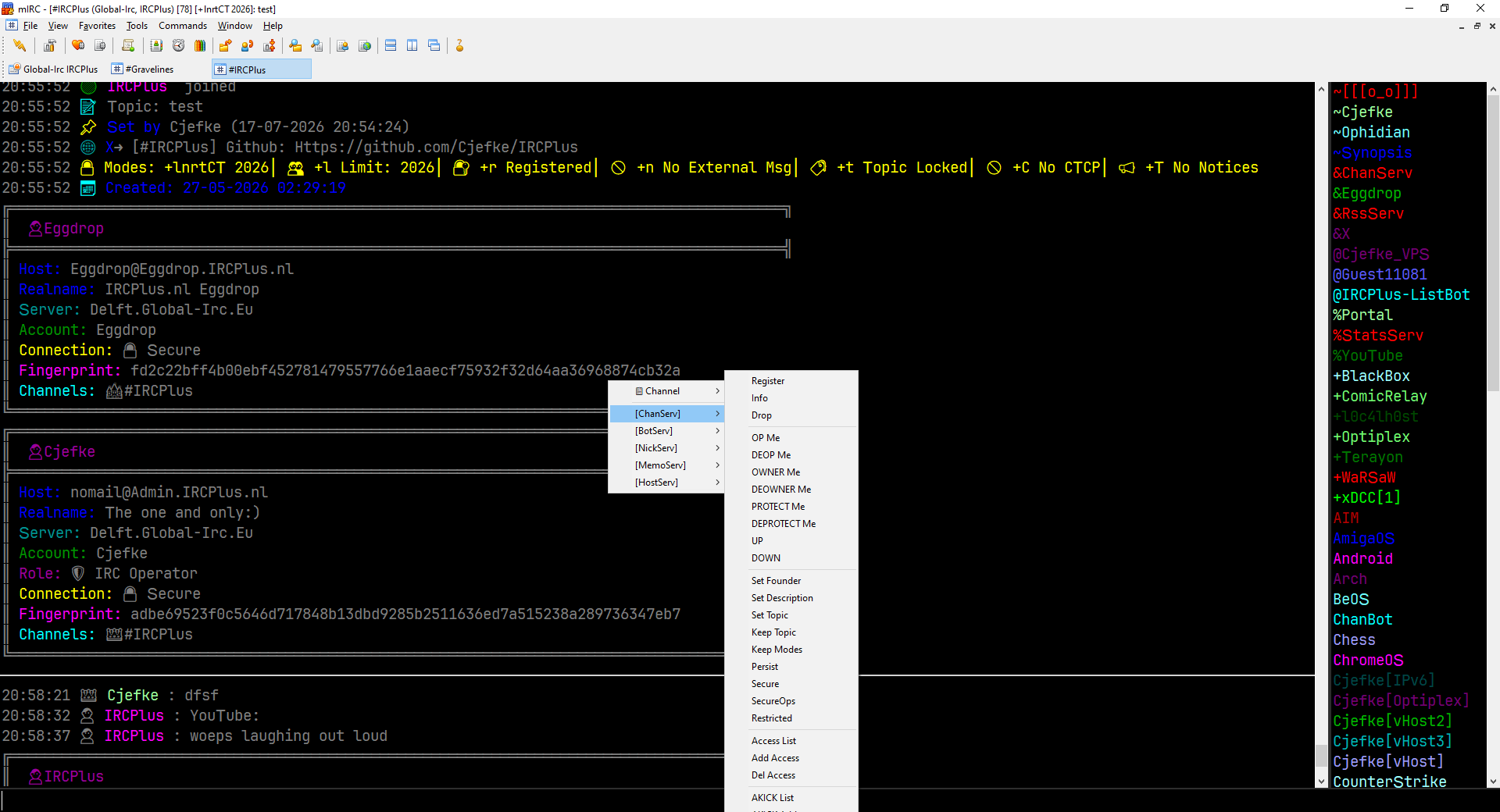Choose Info in ChanServ submenu
Image resolution: width=1500 pixels, height=812 pixels.
(x=791, y=398)
